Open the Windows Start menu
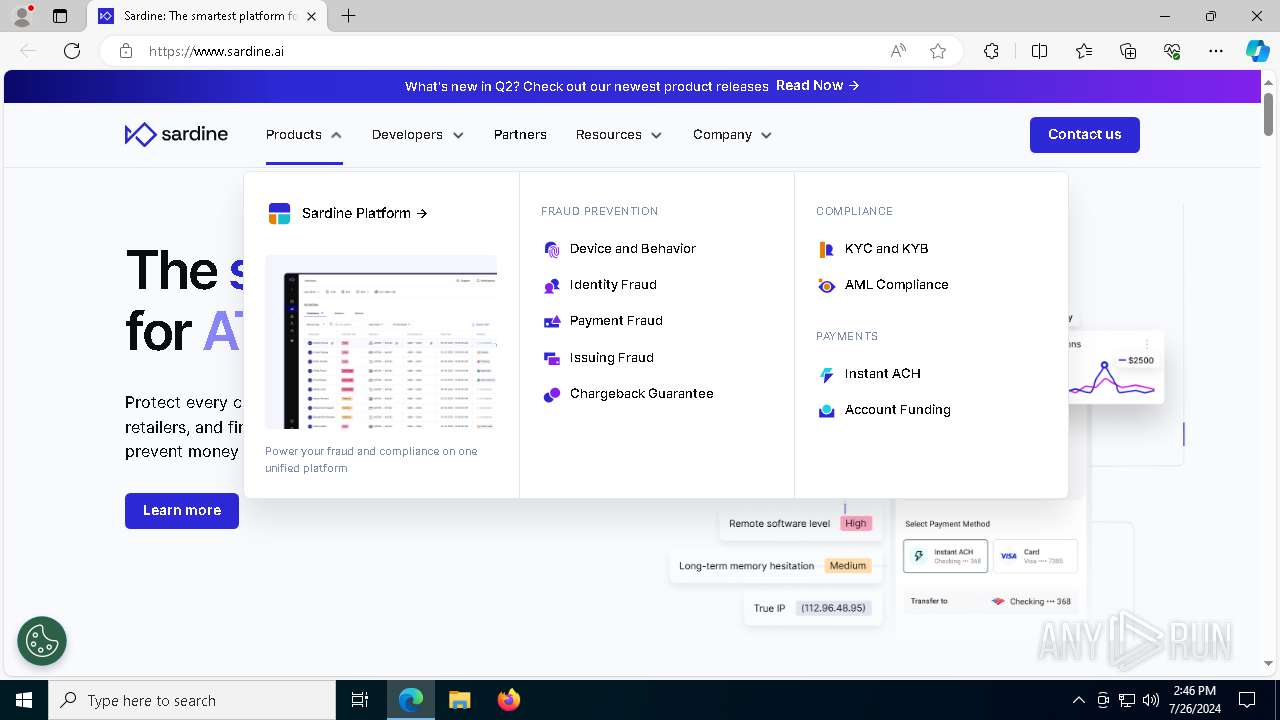Screen dimensions: 1280x720 (x=24, y=700)
